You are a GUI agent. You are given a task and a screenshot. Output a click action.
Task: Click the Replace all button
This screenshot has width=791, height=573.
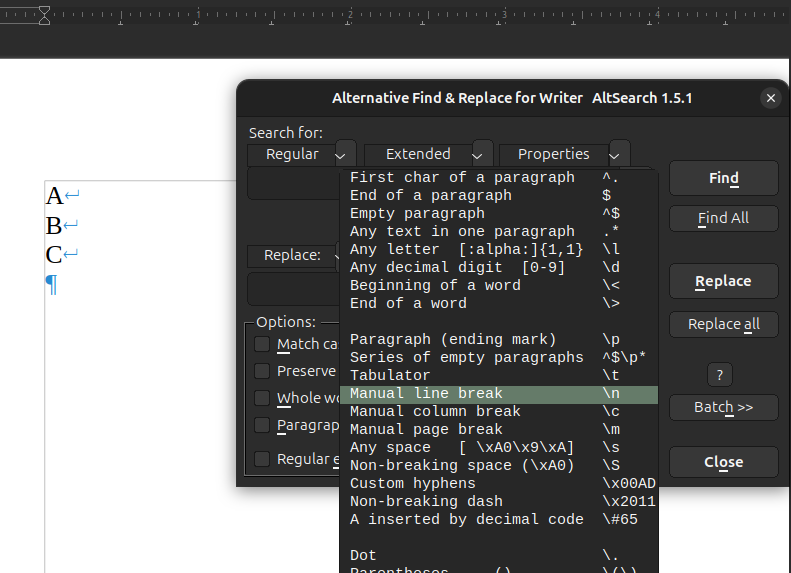(723, 324)
